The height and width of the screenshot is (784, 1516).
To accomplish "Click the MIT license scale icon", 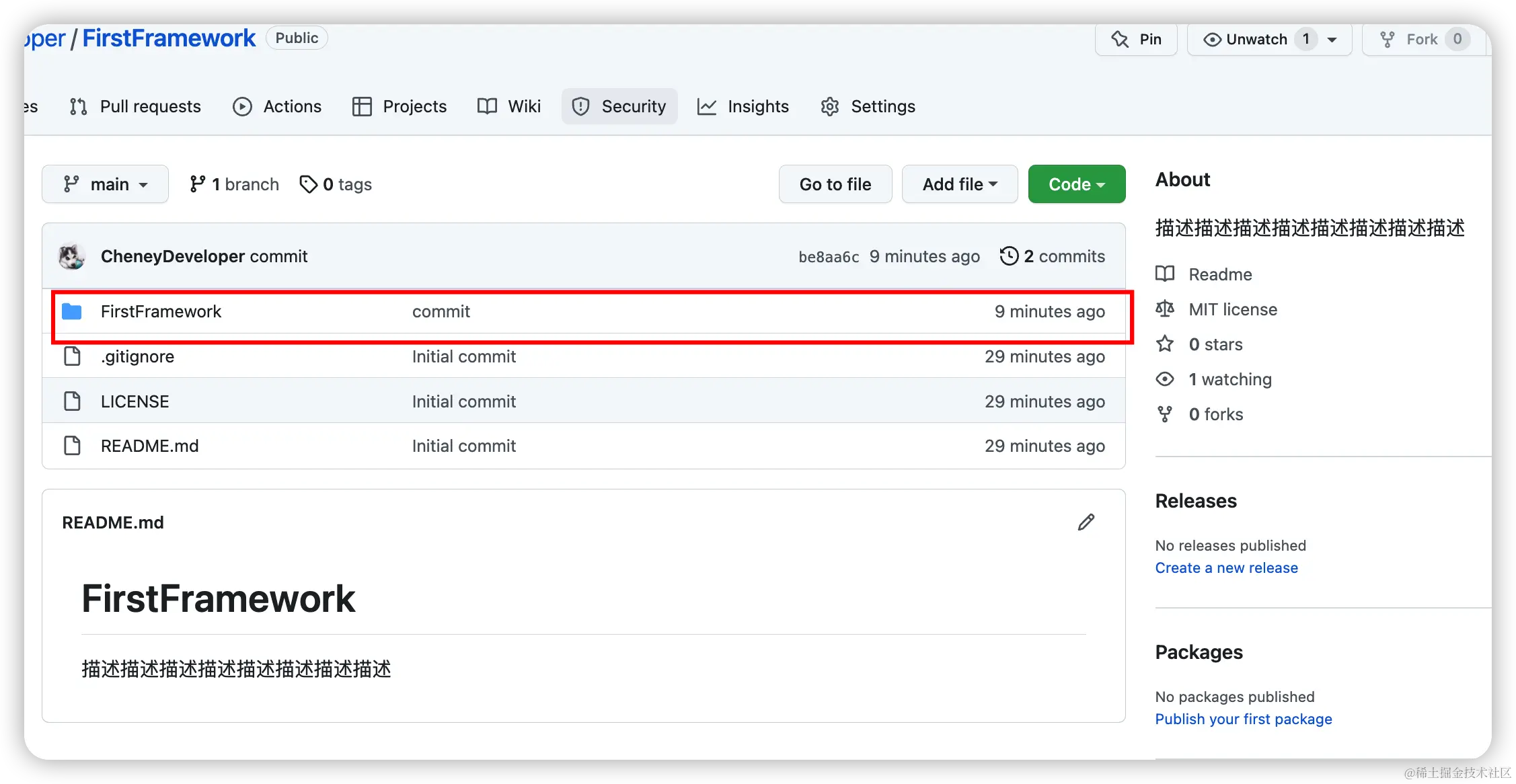I will pyautogui.click(x=1165, y=309).
